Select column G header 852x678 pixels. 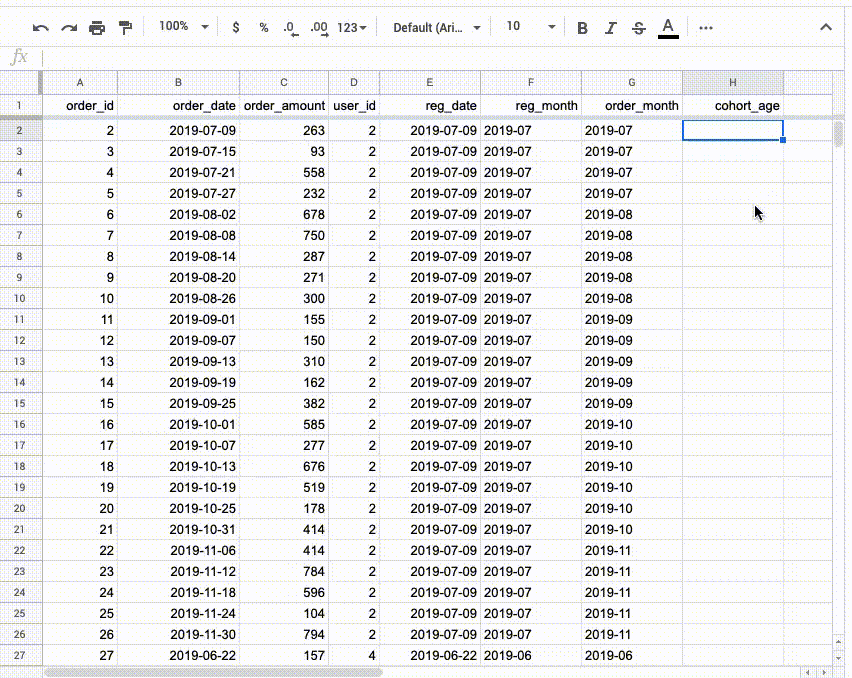pos(632,83)
